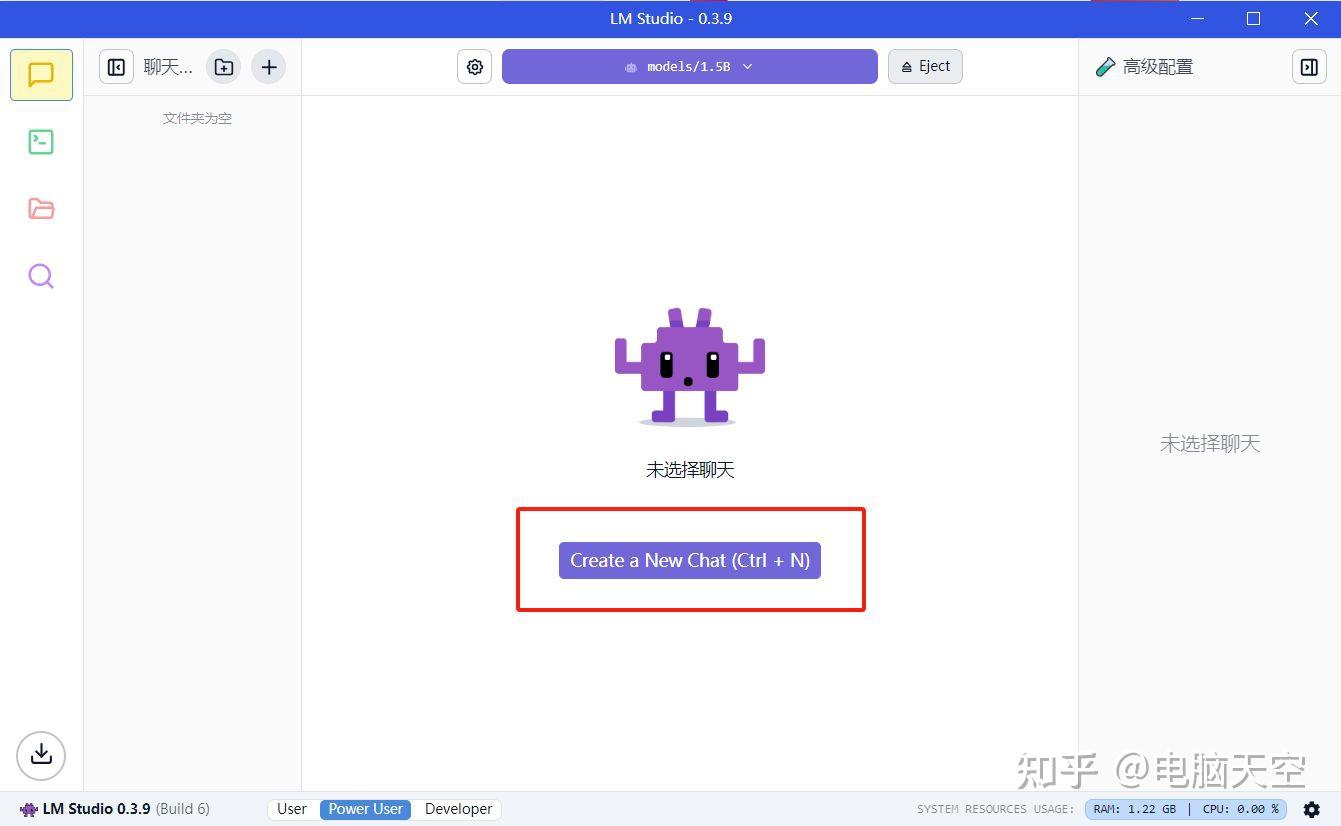The width and height of the screenshot is (1341, 826).
Task: Click the plus icon to add chat
Action: [x=268, y=67]
